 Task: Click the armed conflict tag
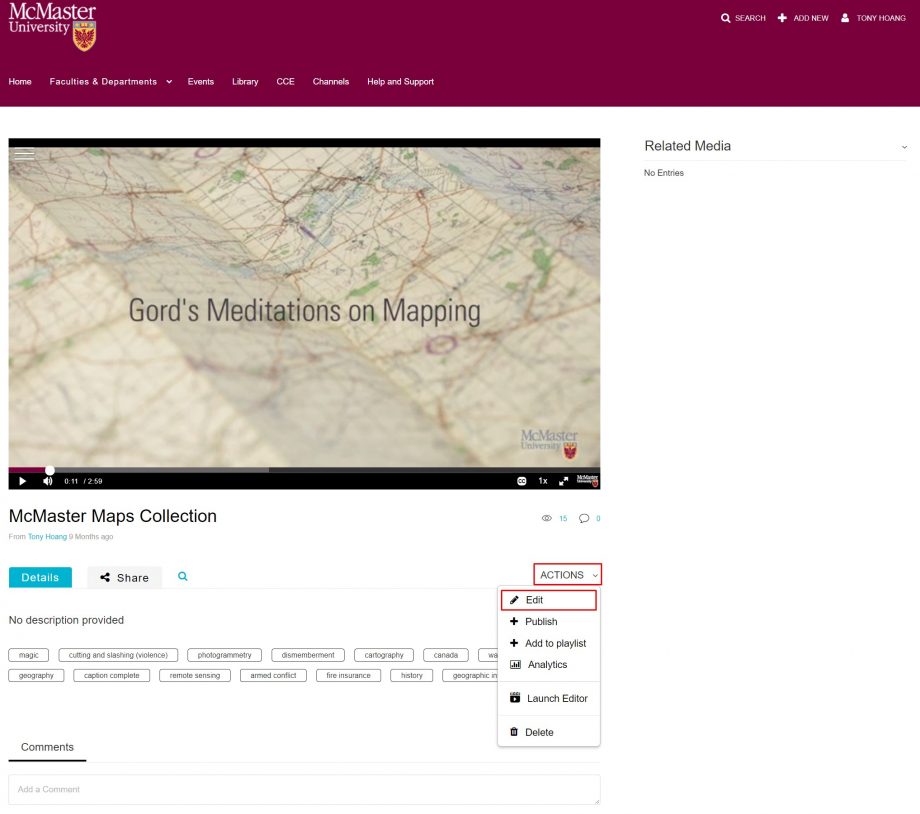[273, 675]
